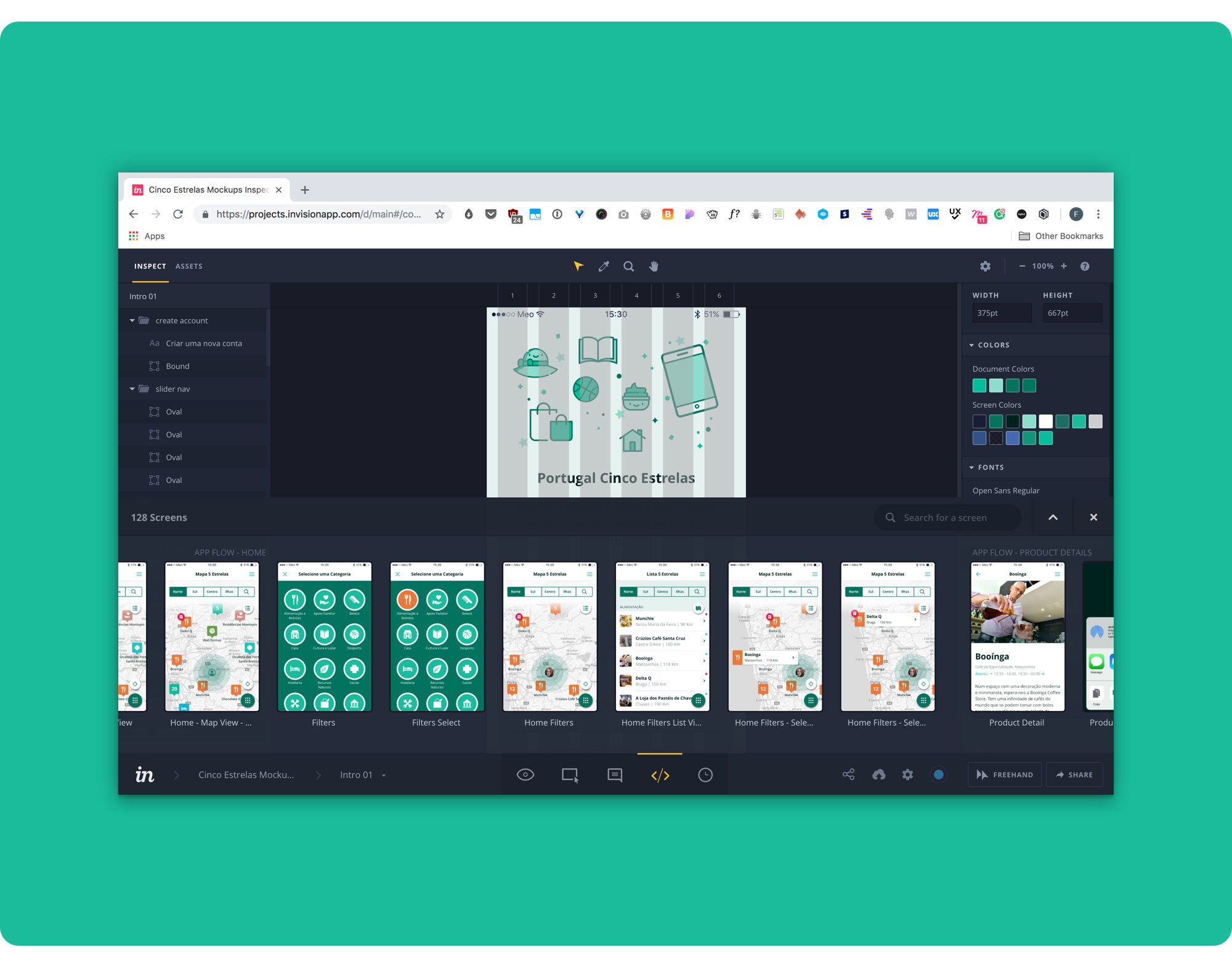
Task: Toggle the INSPECT tab view
Action: [152, 266]
